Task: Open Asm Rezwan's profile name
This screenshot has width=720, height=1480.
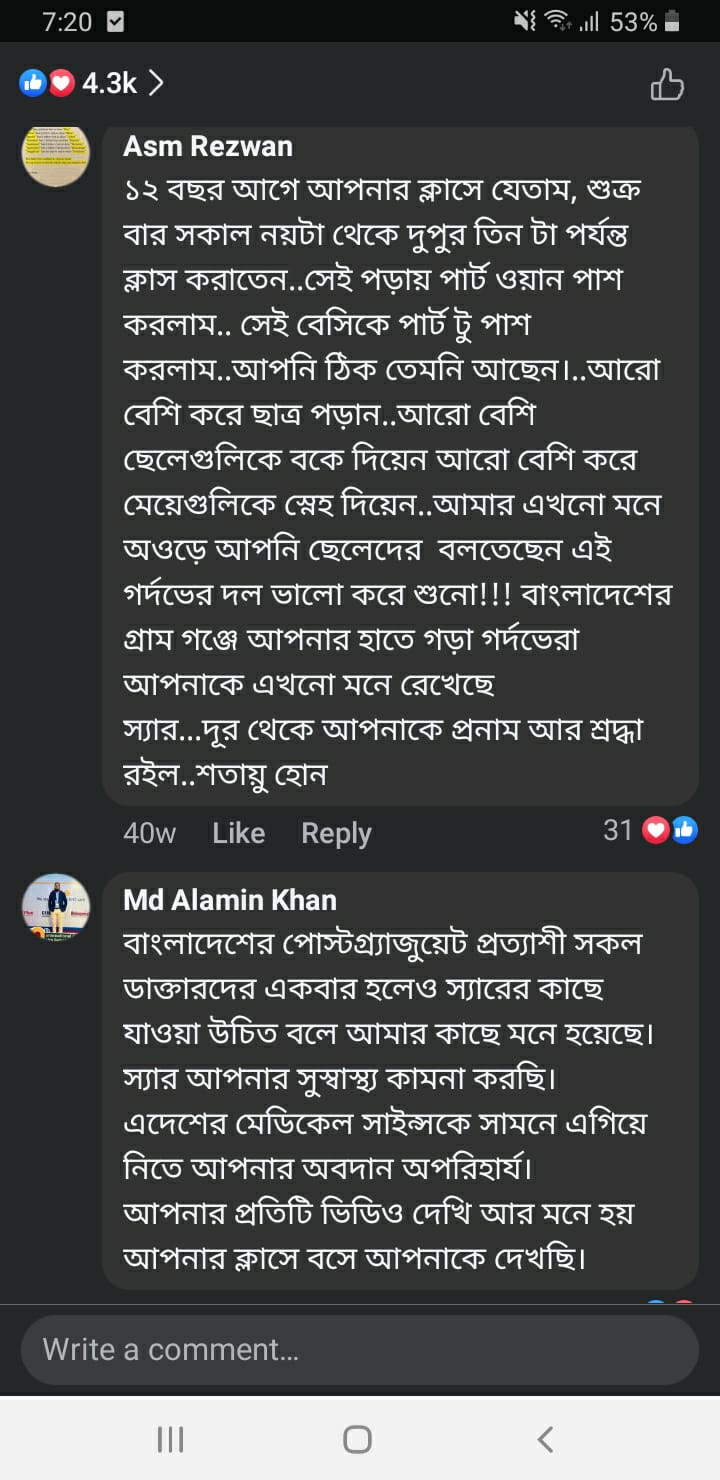Action: [208, 146]
